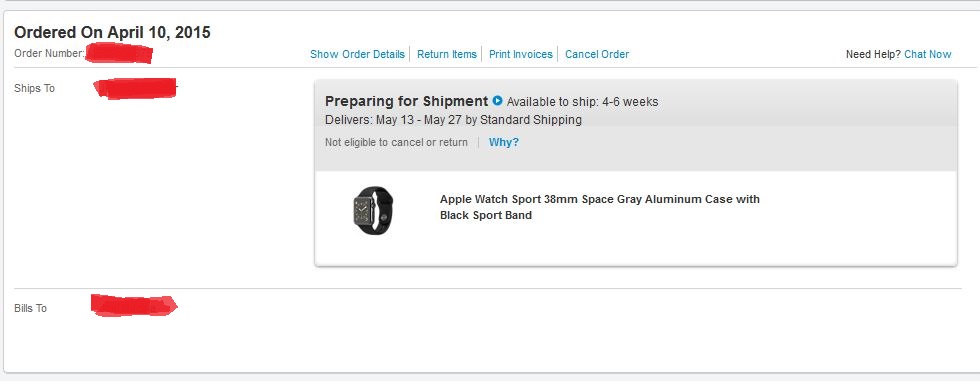The height and width of the screenshot is (381, 980).
Task: Start a support chat via Chat Now
Action: [x=928, y=54]
